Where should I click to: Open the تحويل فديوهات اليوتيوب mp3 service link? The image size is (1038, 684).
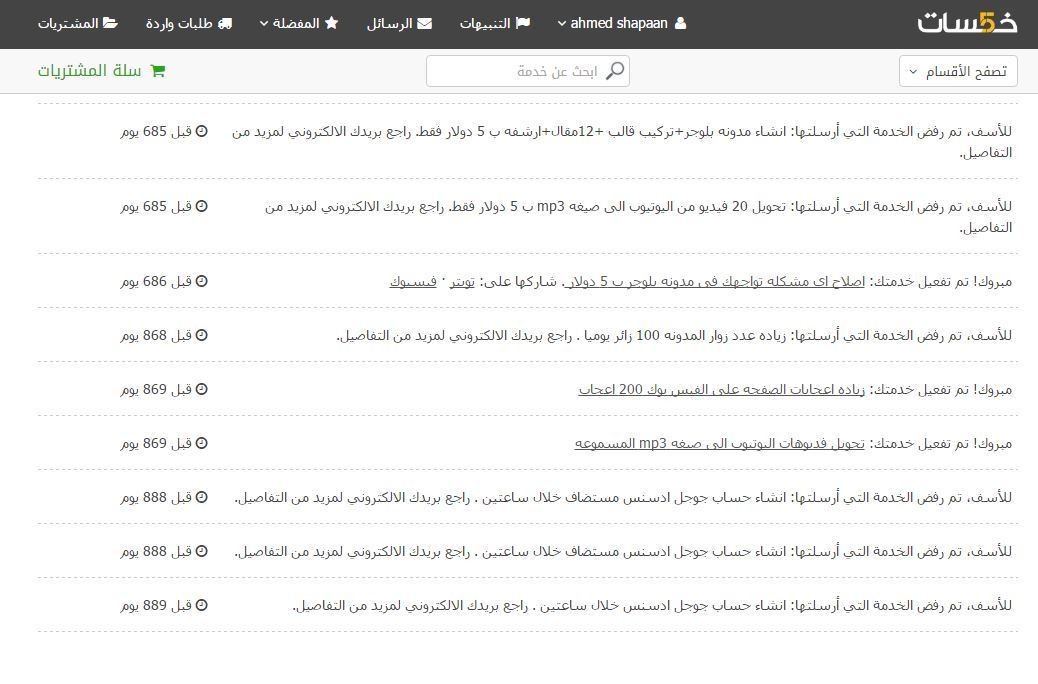point(720,444)
